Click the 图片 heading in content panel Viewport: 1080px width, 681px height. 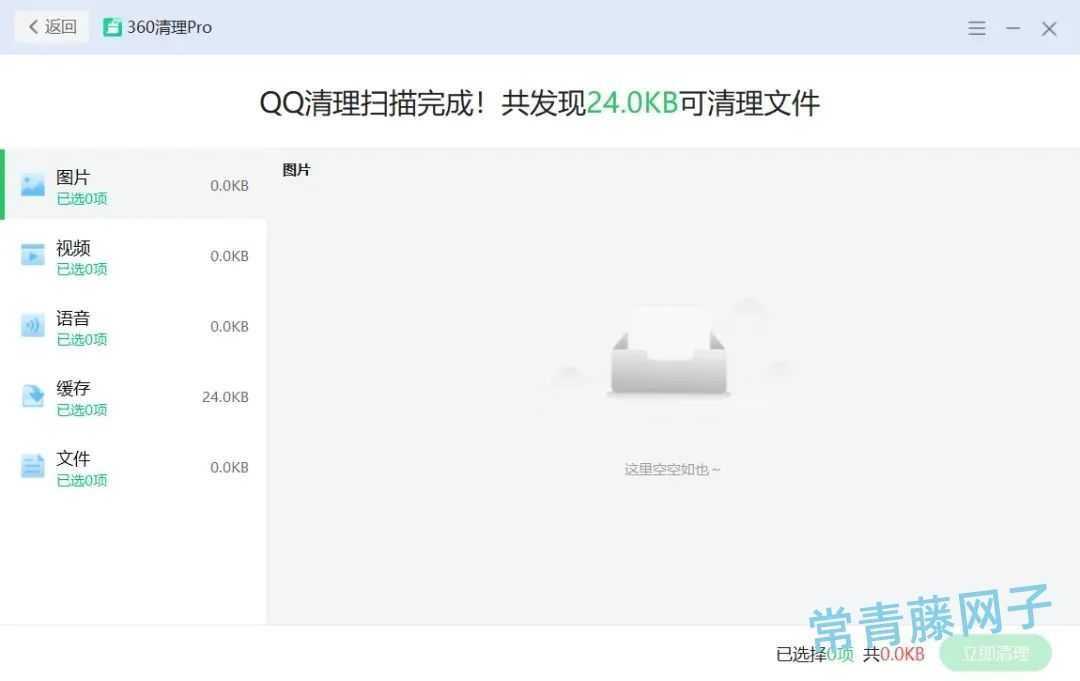point(296,170)
